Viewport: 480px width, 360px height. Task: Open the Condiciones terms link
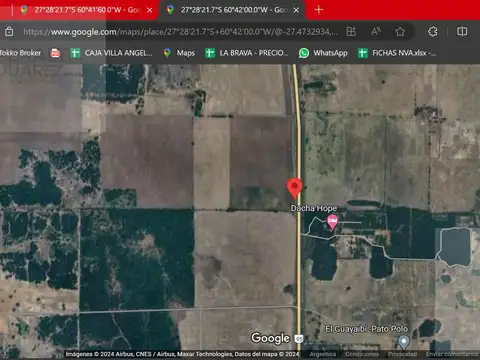coord(362,354)
